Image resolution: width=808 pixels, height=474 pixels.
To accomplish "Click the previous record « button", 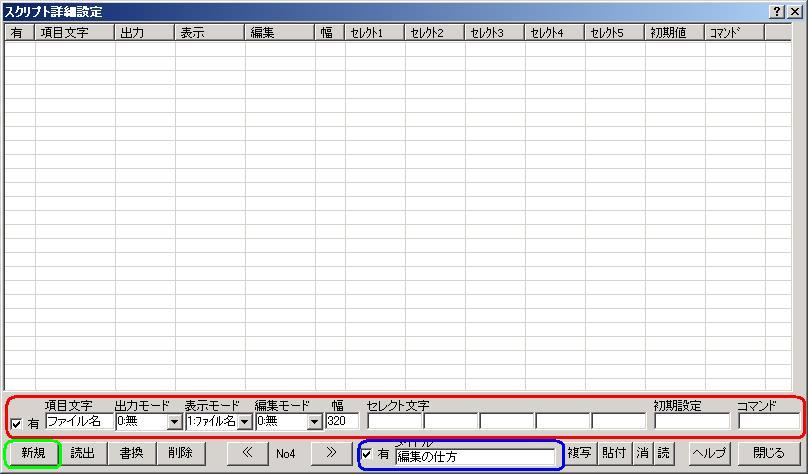I will coord(248,453).
